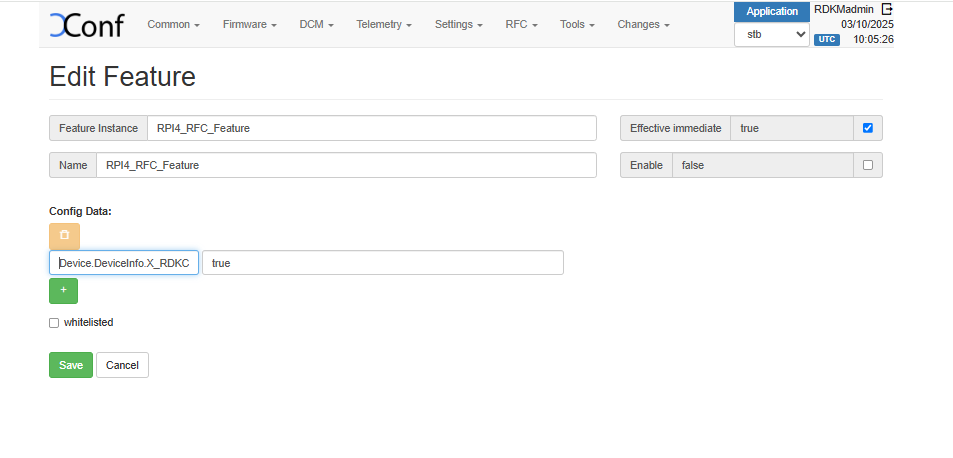
Task: Expand the Common menu
Action: coord(173,24)
